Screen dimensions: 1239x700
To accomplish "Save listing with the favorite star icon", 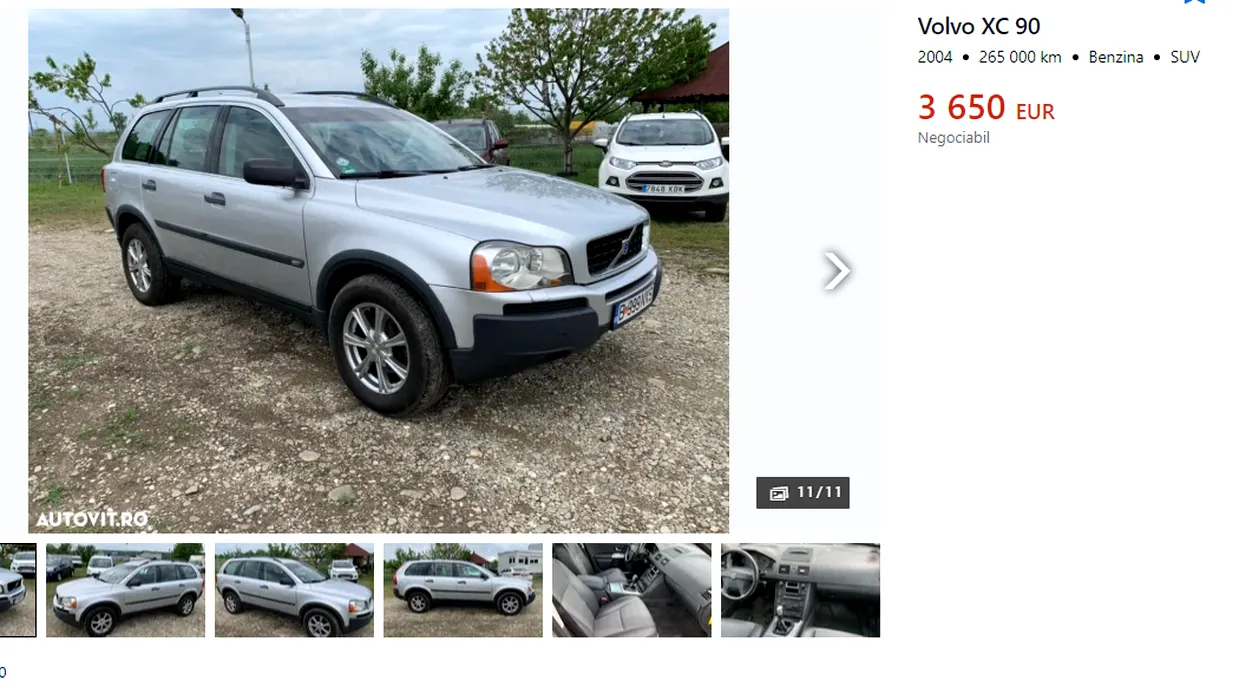I will coord(1195,2).
